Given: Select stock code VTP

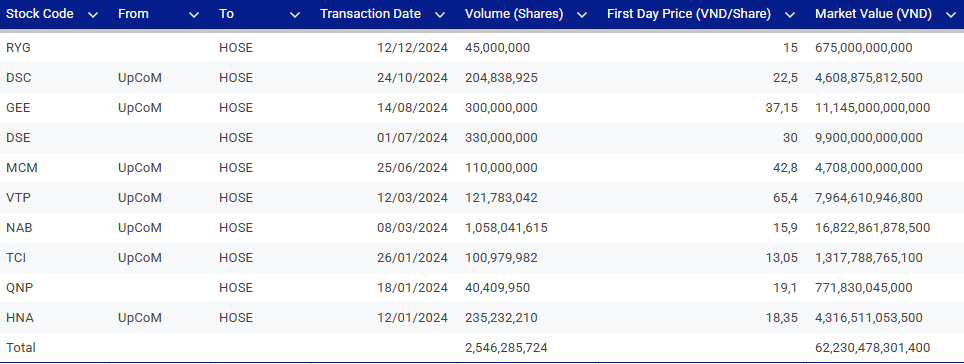Looking at the screenshot, I should (18, 198).
